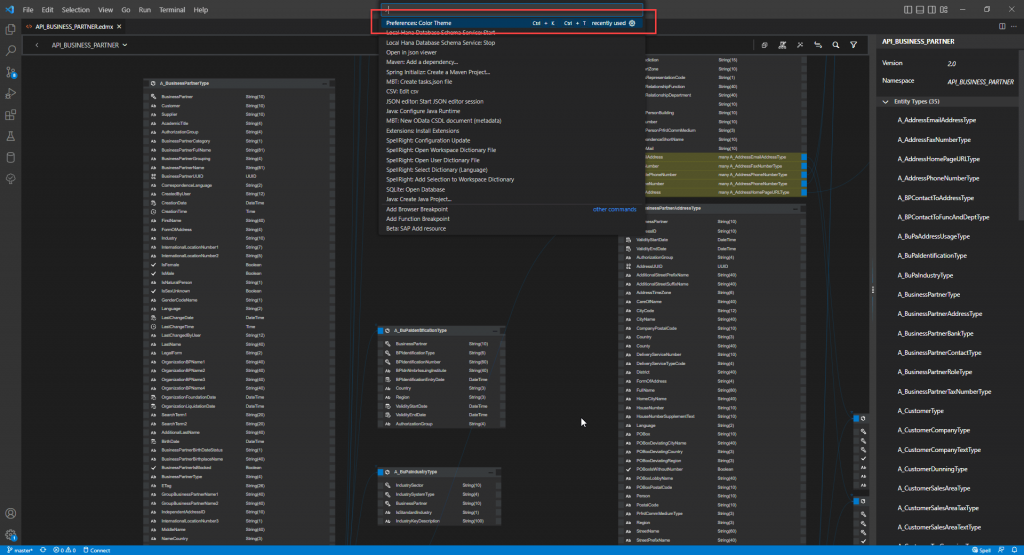This screenshot has width=1024, height=555.
Task: Click the swap-arrows icon in diagram toolbar
Action: pyautogui.click(x=818, y=45)
